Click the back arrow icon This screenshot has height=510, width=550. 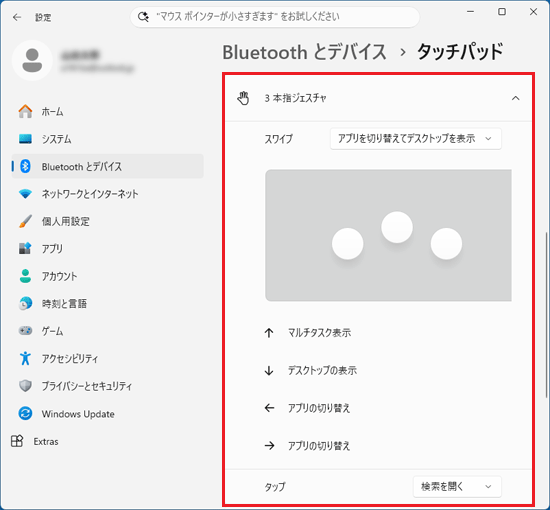pos(17,17)
